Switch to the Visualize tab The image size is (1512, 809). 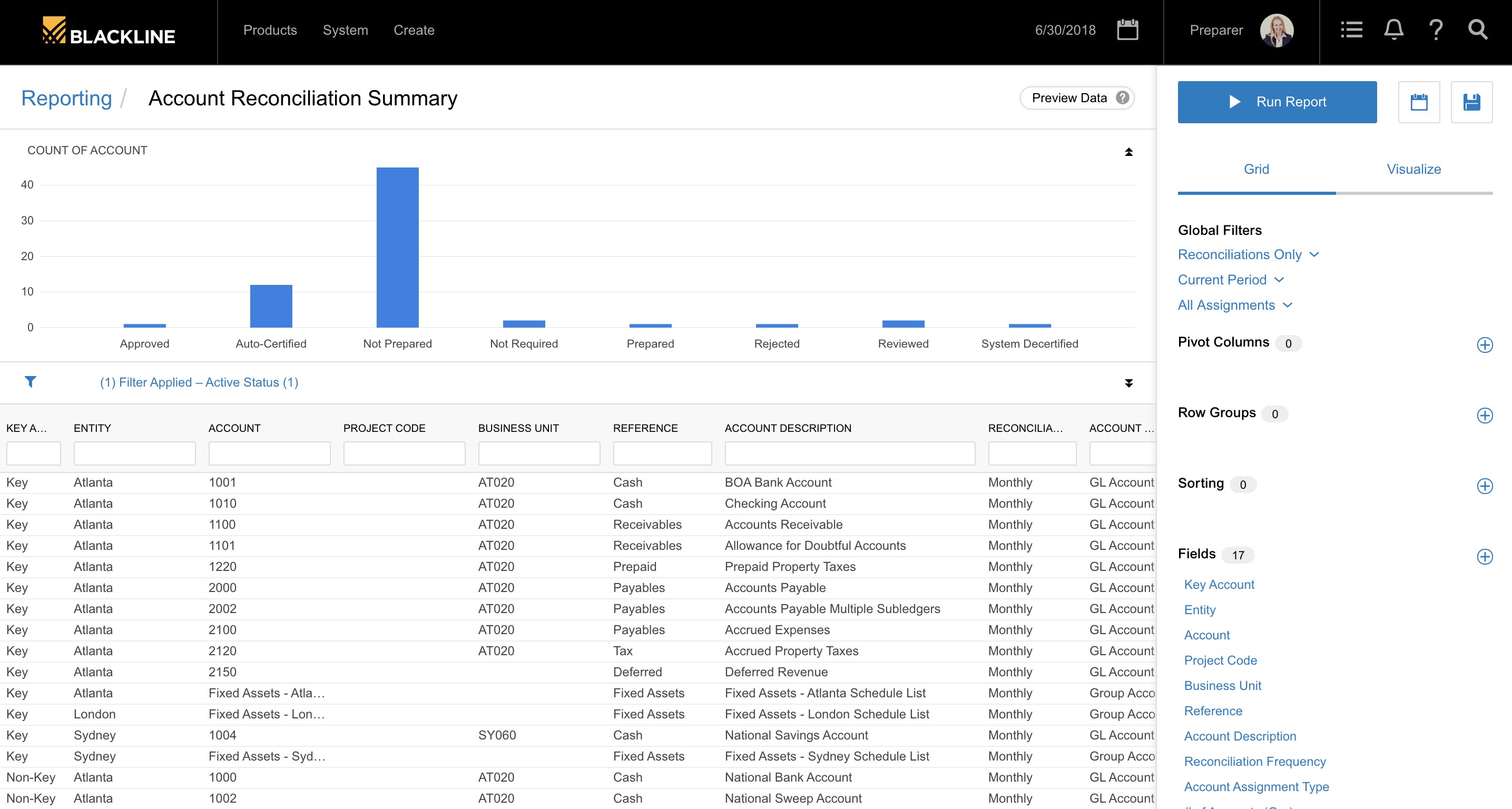point(1414,168)
